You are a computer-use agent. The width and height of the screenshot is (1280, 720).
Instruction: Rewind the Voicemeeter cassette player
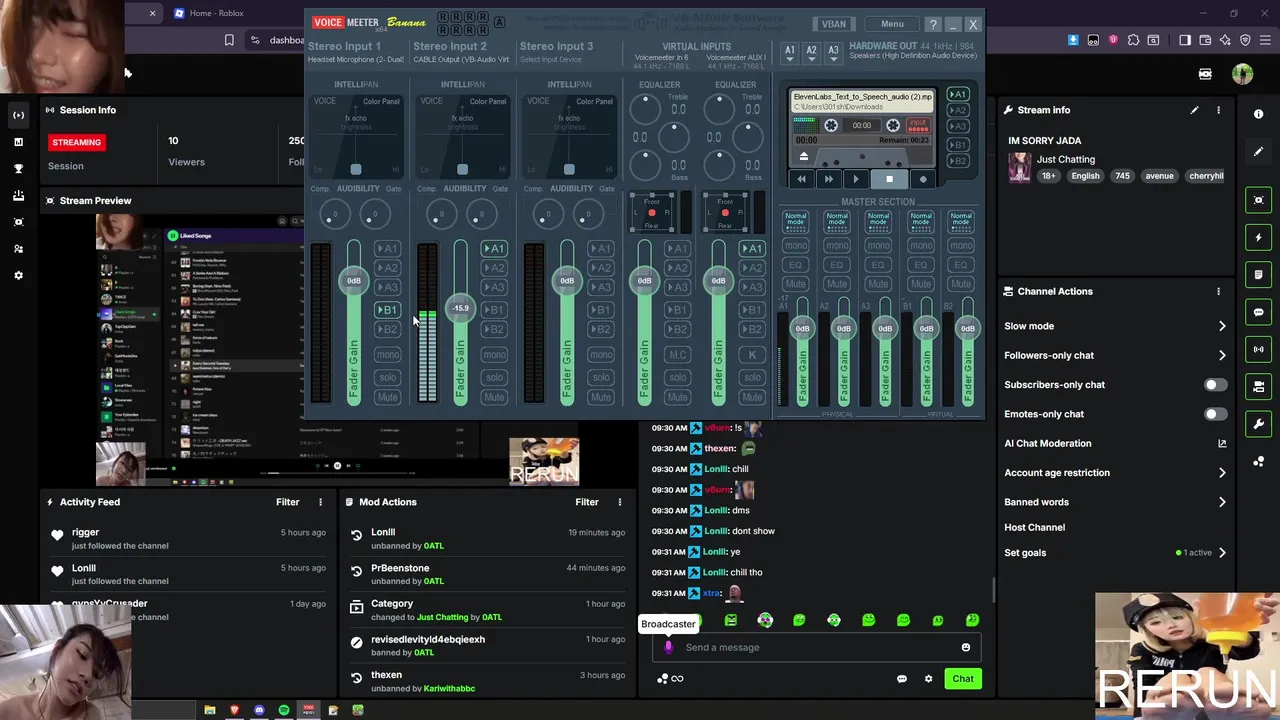pos(800,179)
